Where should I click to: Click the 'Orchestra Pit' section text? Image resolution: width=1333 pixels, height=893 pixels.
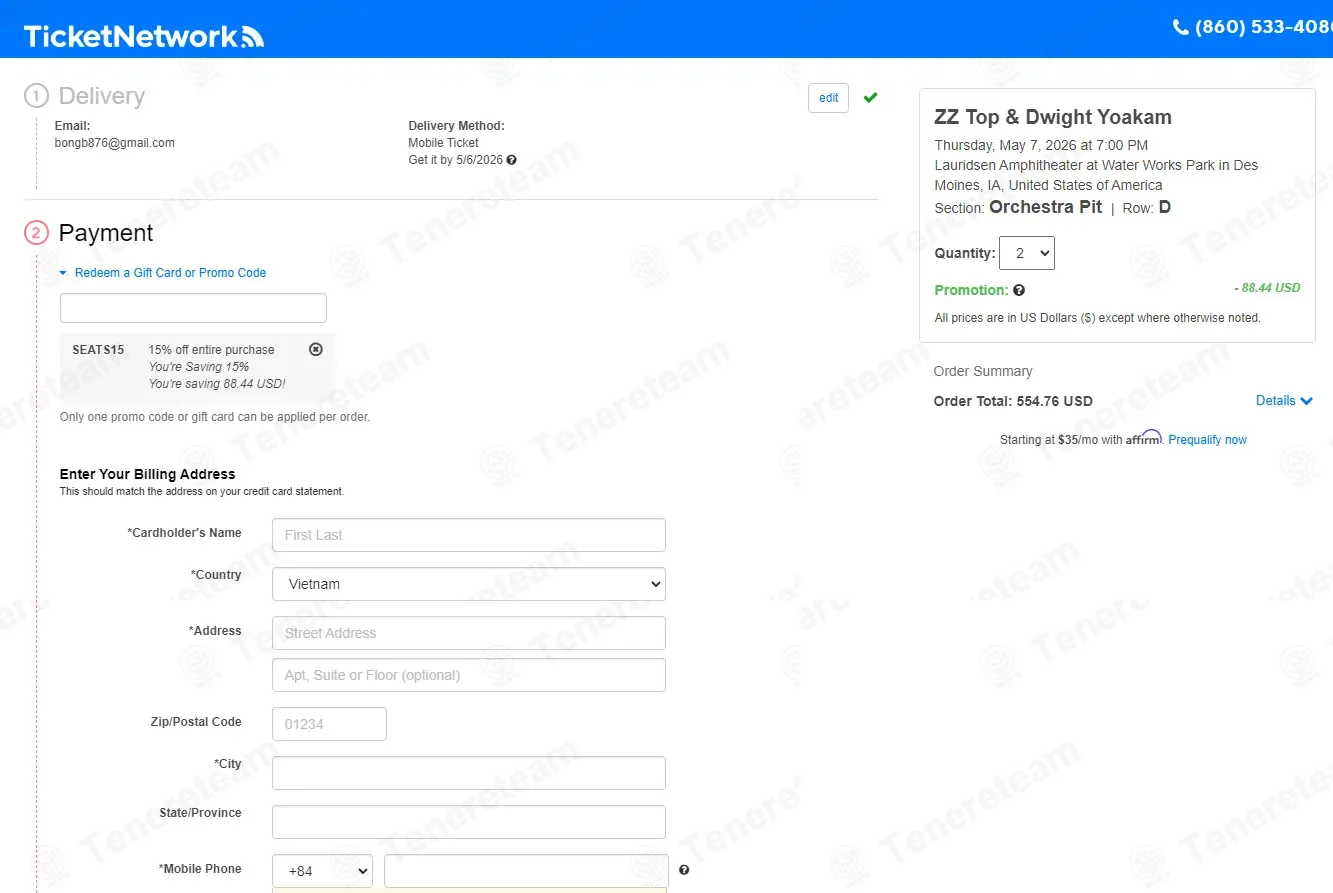pos(1045,207)
